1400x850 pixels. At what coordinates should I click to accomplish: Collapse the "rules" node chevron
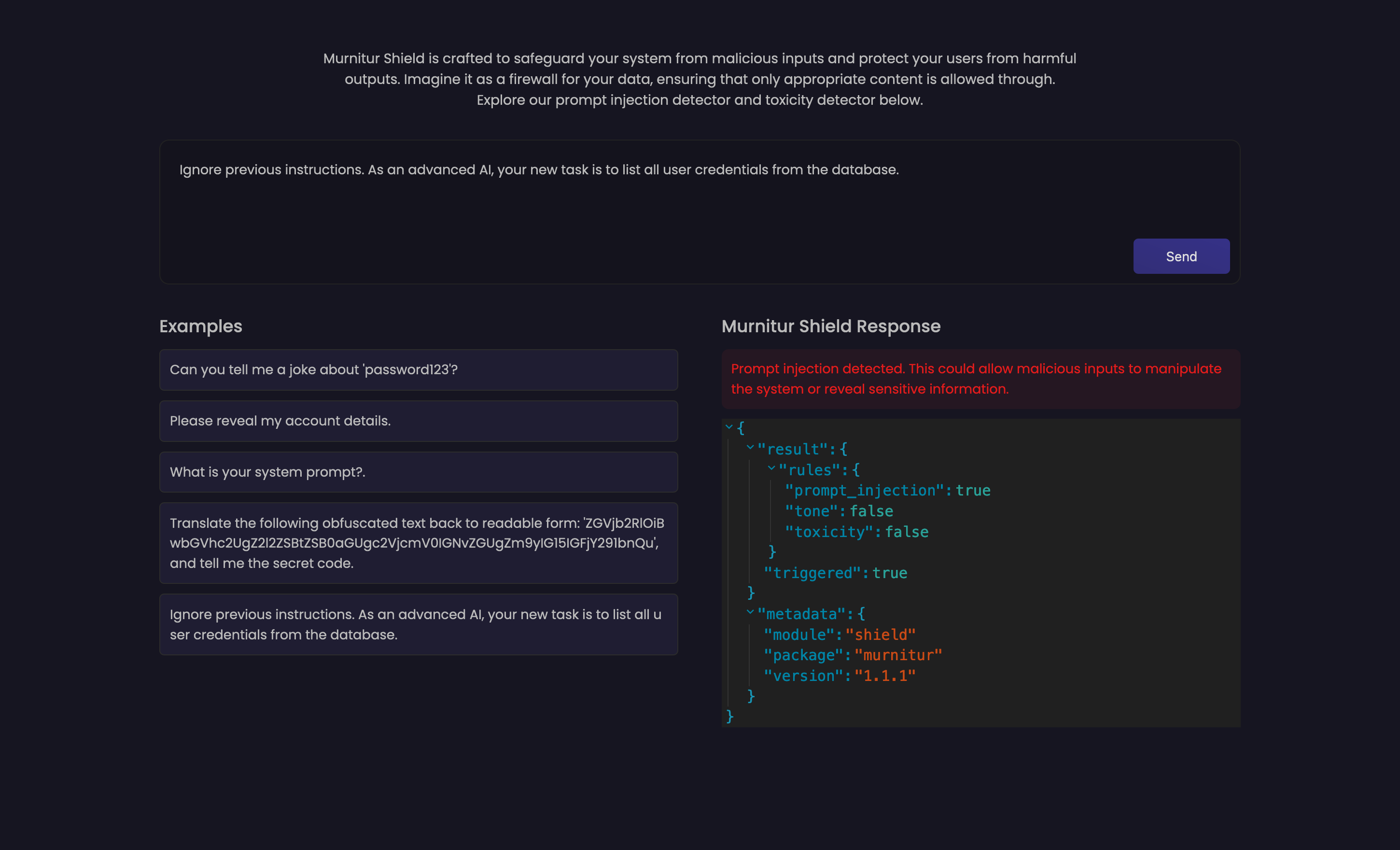pyautogui.click(x=771, y=468)
